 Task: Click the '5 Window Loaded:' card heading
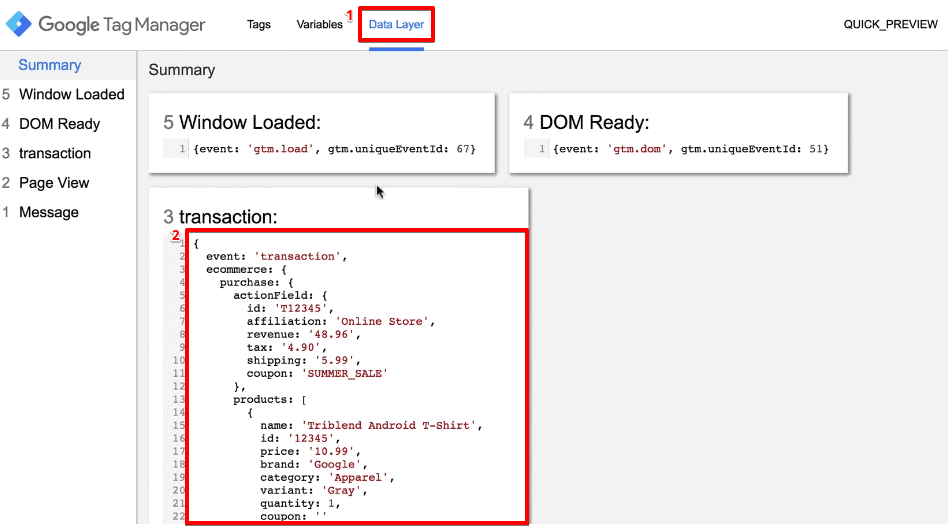click(242, 123)
